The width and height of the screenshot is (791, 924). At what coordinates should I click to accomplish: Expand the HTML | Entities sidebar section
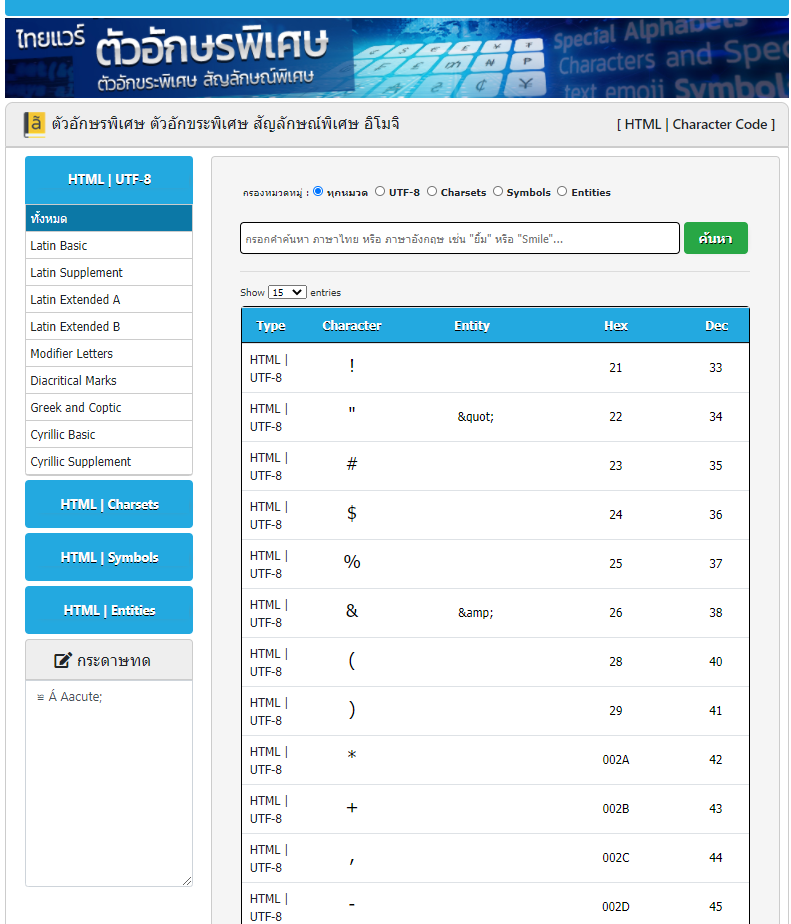109,610
